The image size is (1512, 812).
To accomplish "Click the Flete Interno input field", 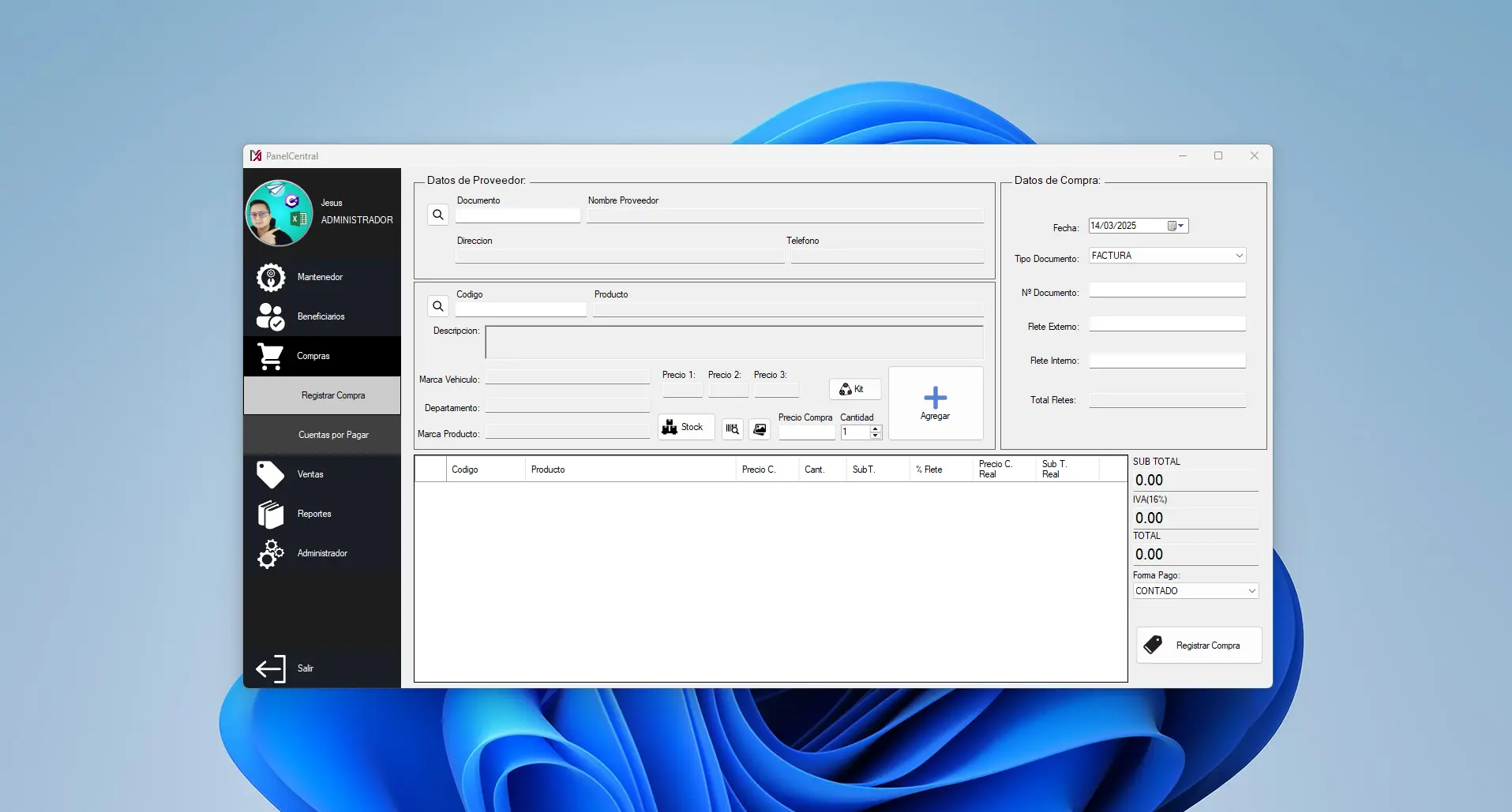I will pyautogui.click(x=1168, y=360).
